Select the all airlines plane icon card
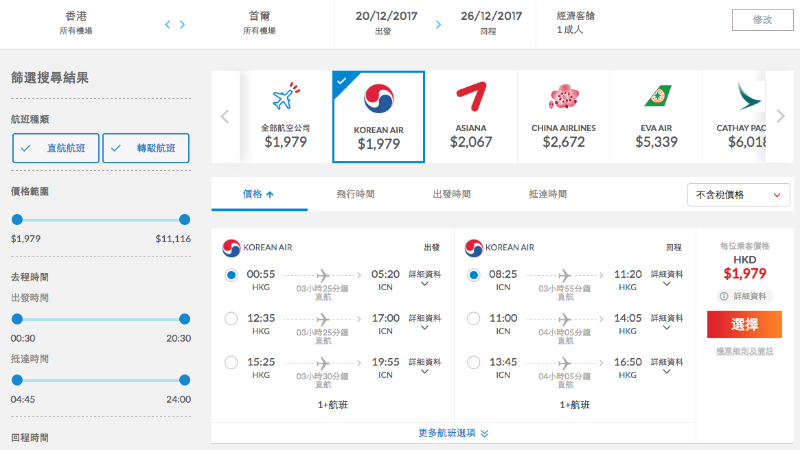The image size is (800, 450). (x=285, y=117)
